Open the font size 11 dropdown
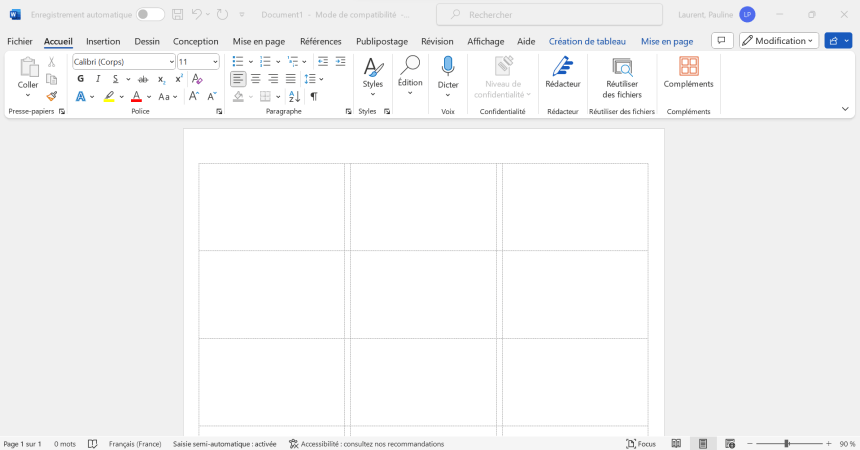 click(x=215, y=62)
